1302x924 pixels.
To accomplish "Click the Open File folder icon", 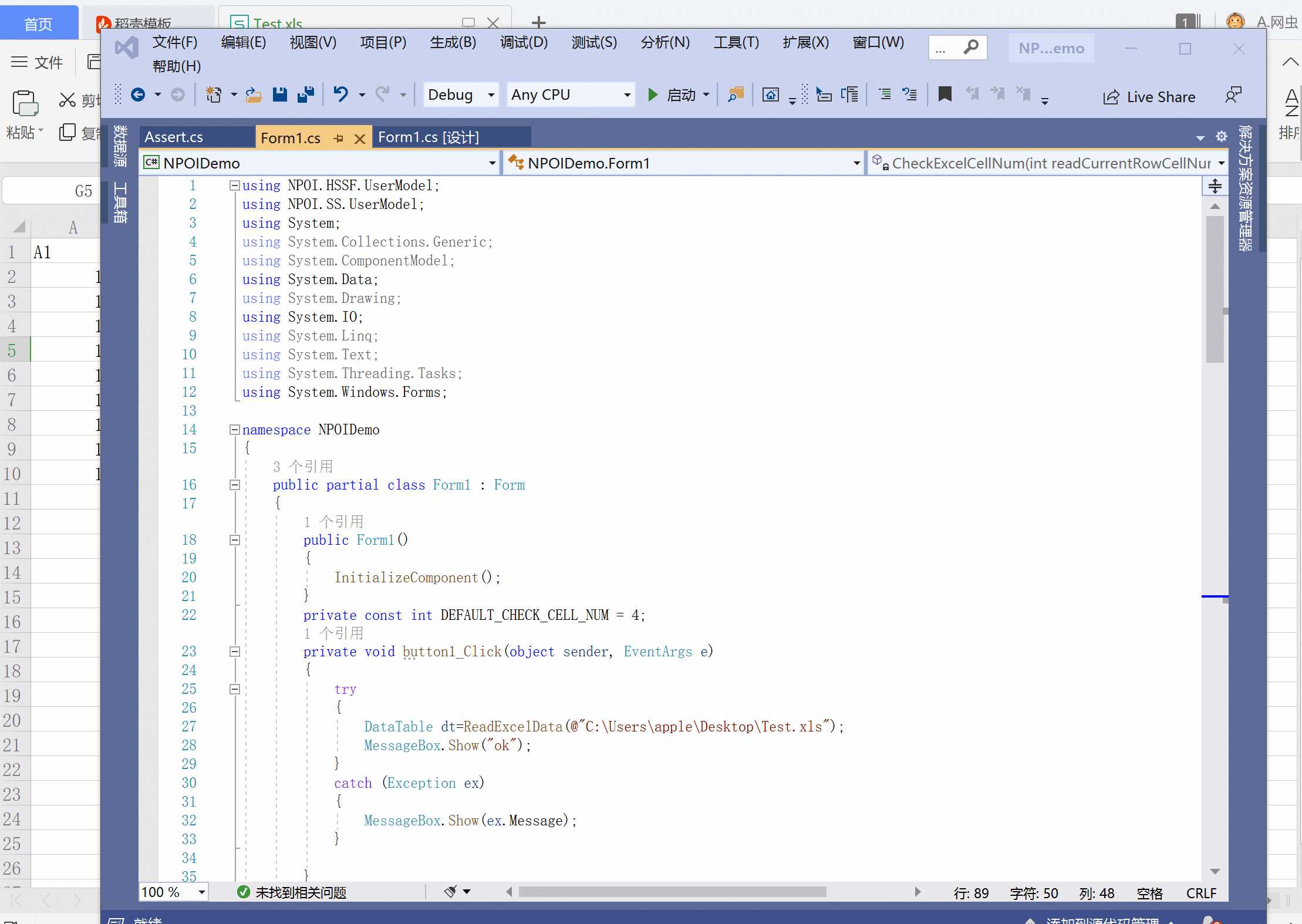I will tap(253, 95).
